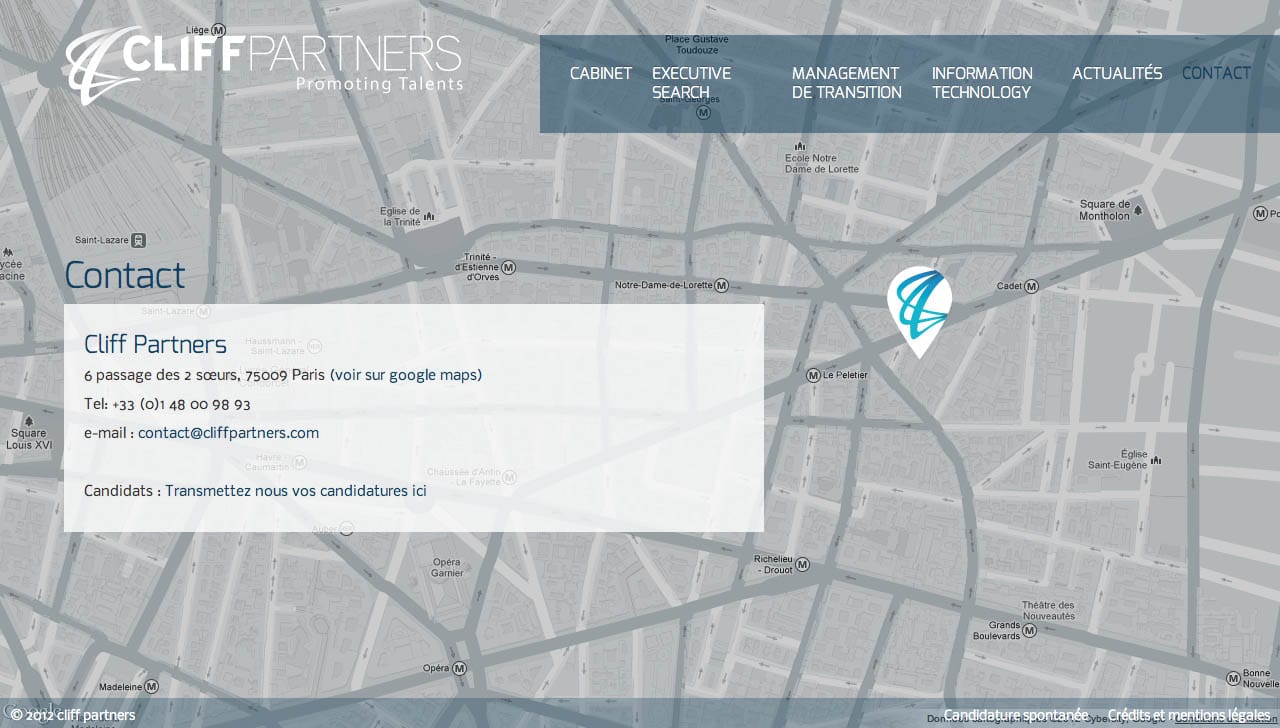The height and width of the screenshot is (728, 1280).
Task: Go to Management de Transition page
Action: click(847, 83)
